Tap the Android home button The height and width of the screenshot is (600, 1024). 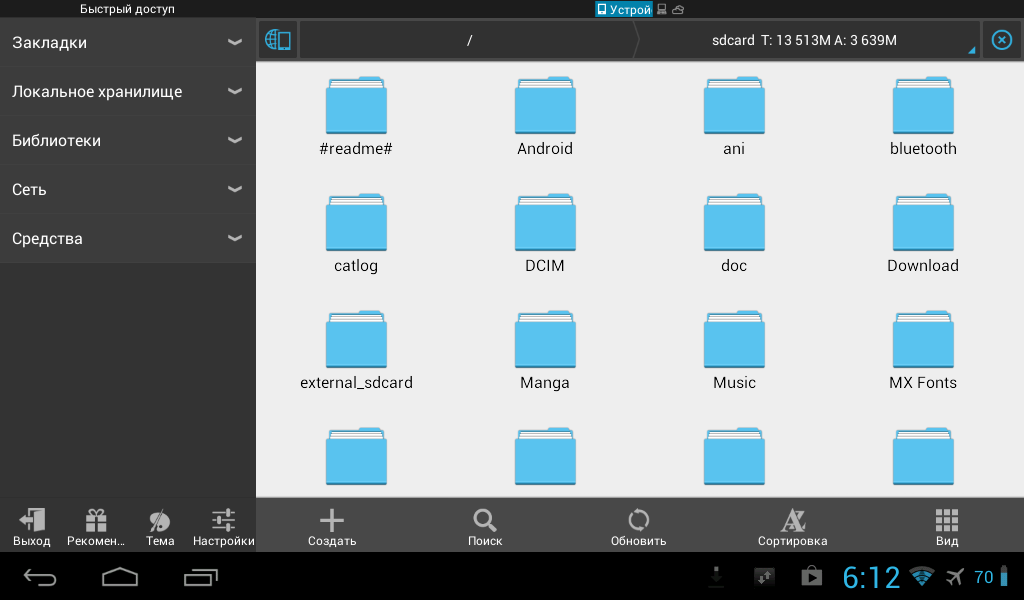(x=120, y=577)
